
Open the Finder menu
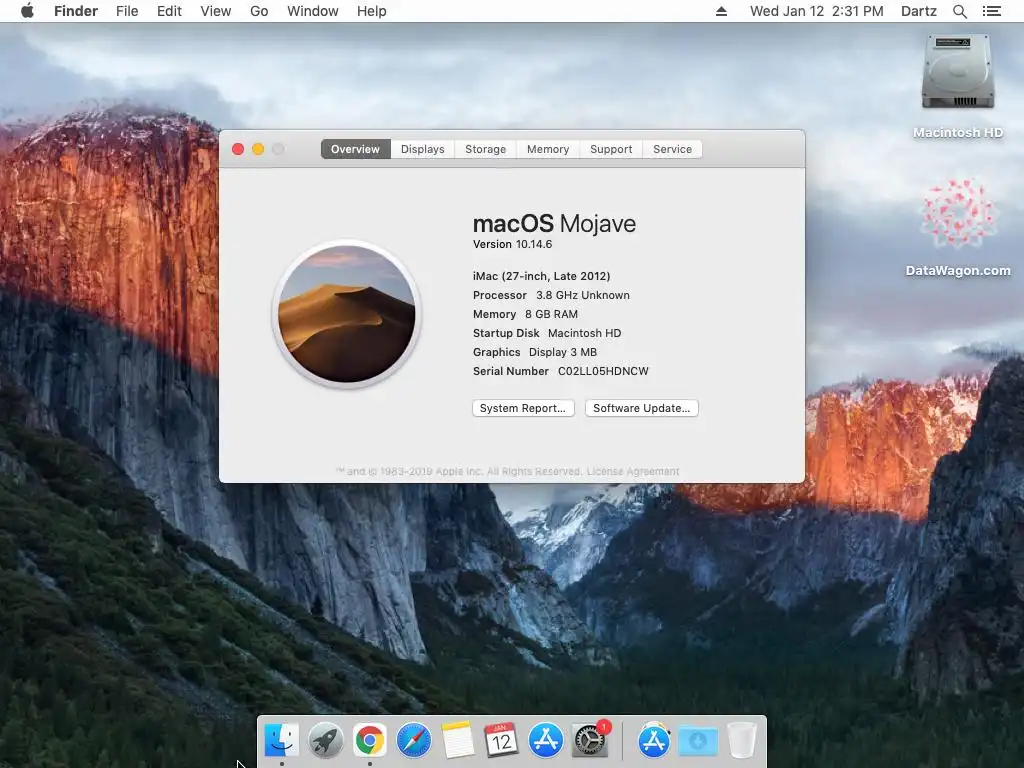point(76,11)
